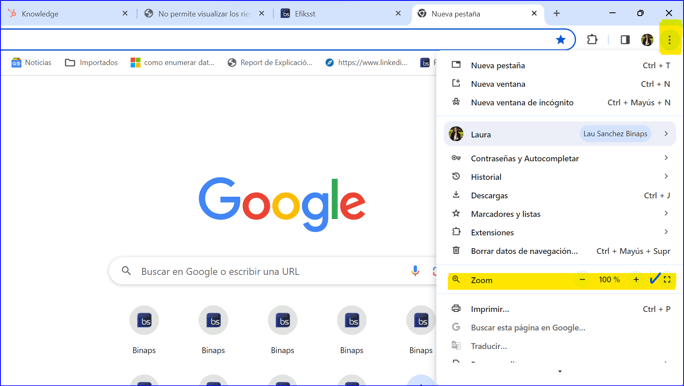Image resolution: width=684 pixels, height=386 pixels.
Task: Click the Google logo
Action: (x=282, y=204)
